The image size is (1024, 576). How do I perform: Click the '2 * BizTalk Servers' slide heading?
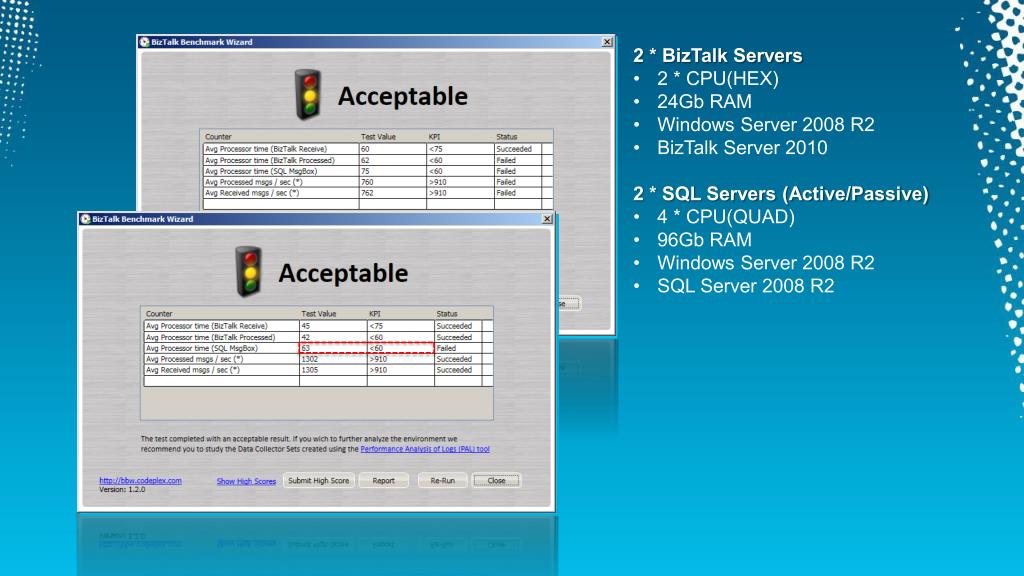(x=718, y=56)
